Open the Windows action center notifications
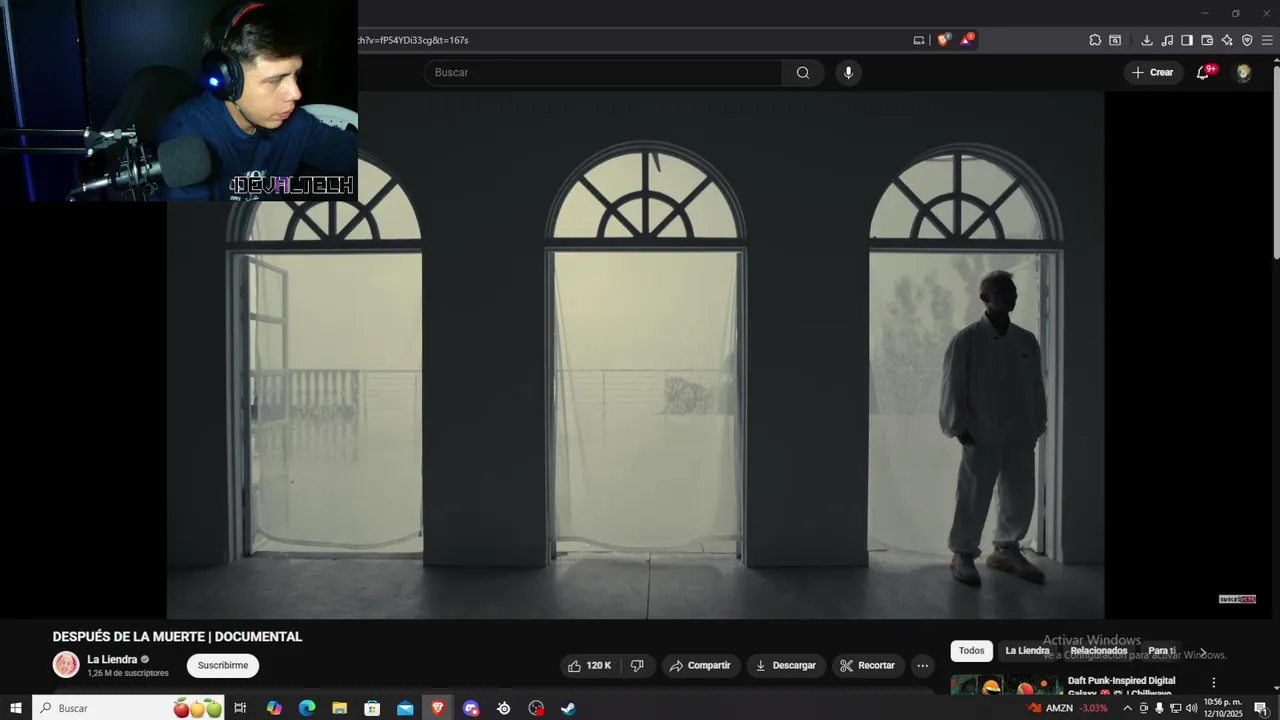 tap(1261, 708)
